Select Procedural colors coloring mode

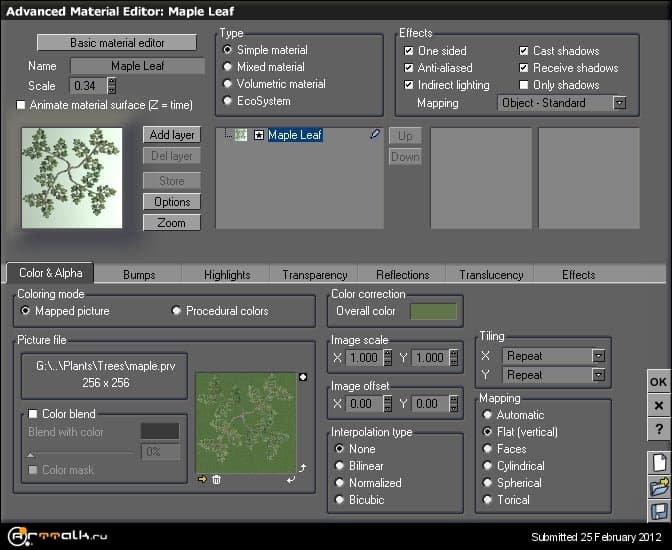pos(177,311)
